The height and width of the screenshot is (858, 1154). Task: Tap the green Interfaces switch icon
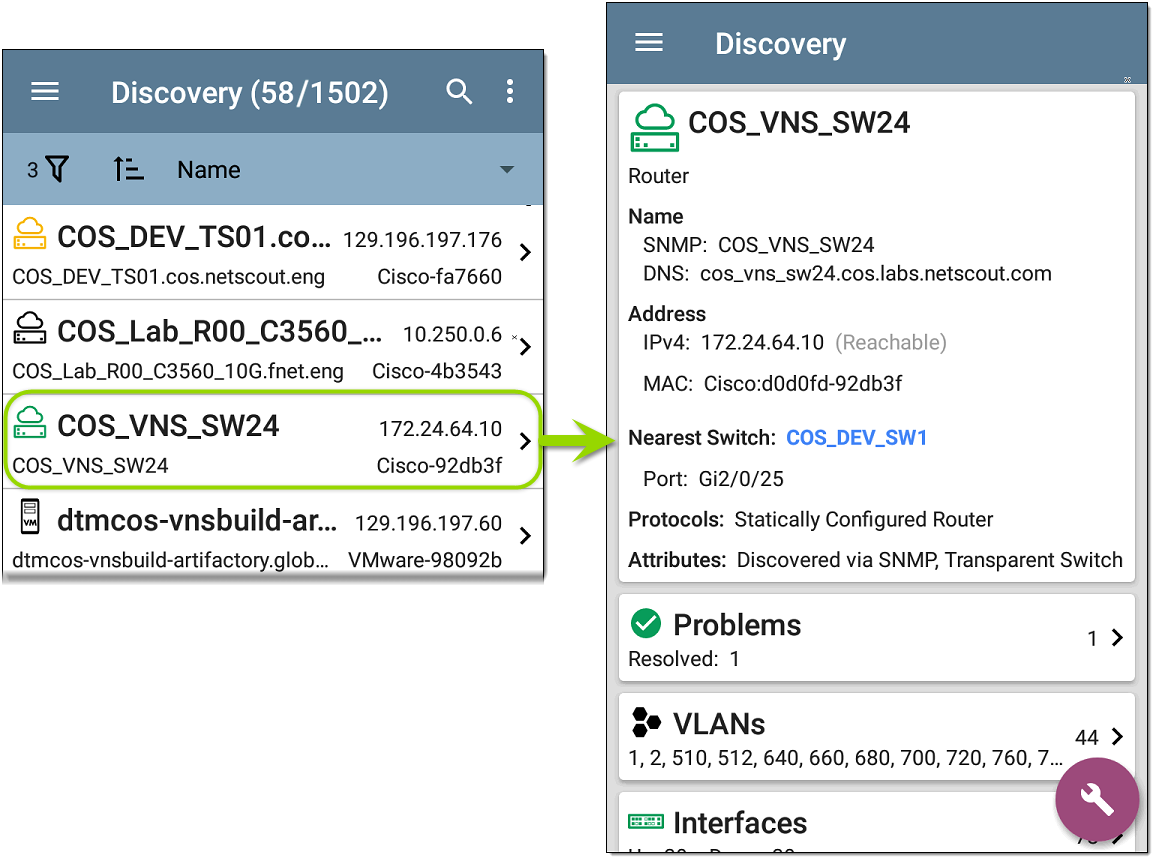[646, 821]
